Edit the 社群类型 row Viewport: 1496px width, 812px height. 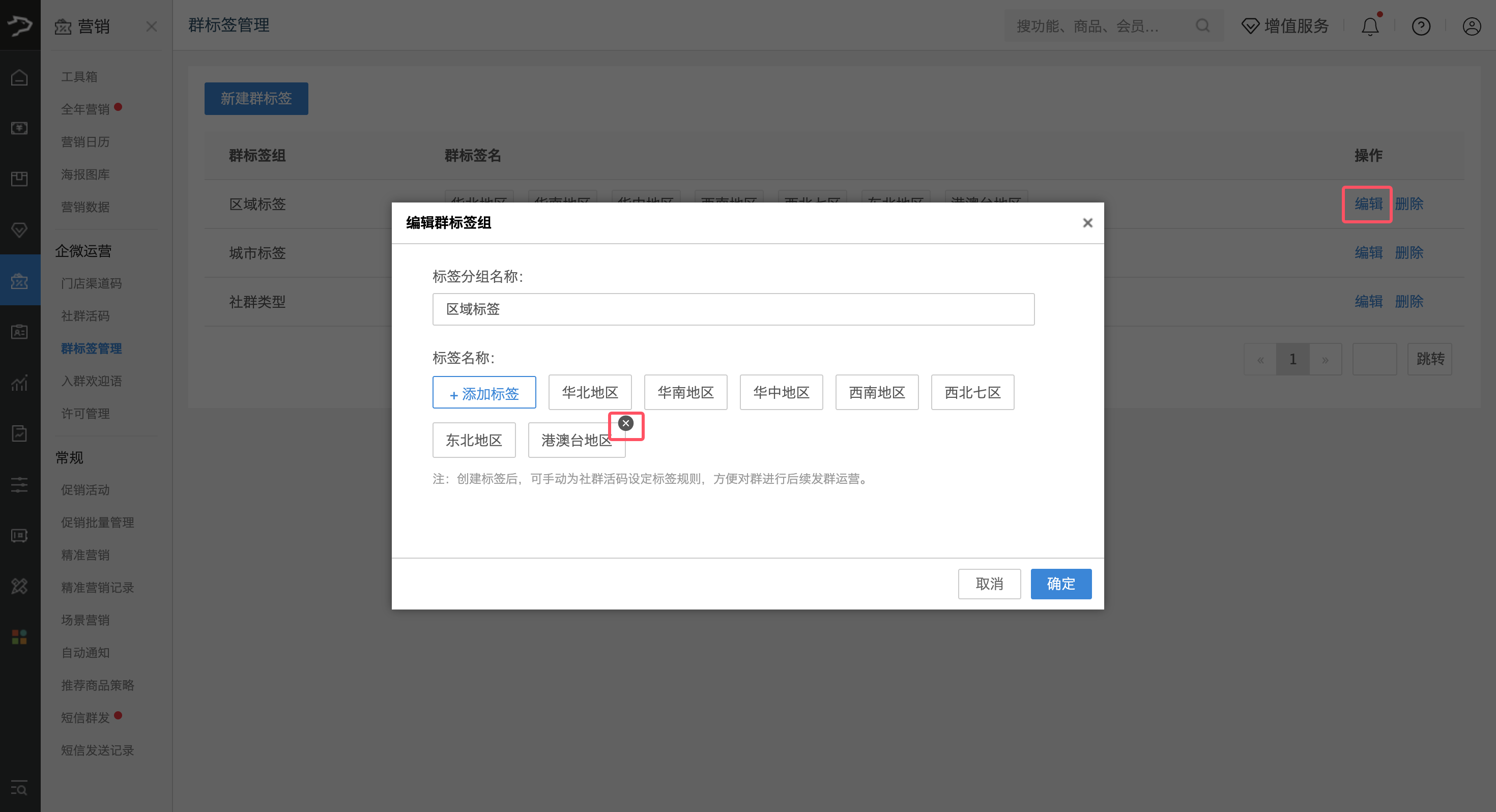tap(1368, 302)
